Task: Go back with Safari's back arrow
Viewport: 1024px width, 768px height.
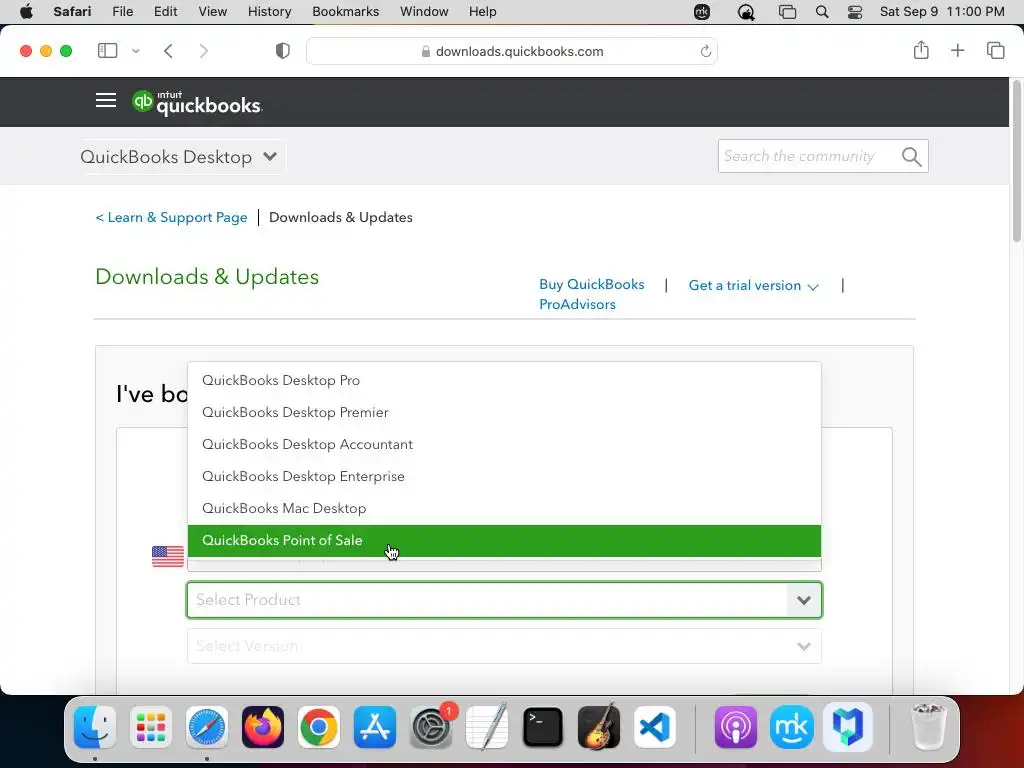Action: click(x=168, y=51)
